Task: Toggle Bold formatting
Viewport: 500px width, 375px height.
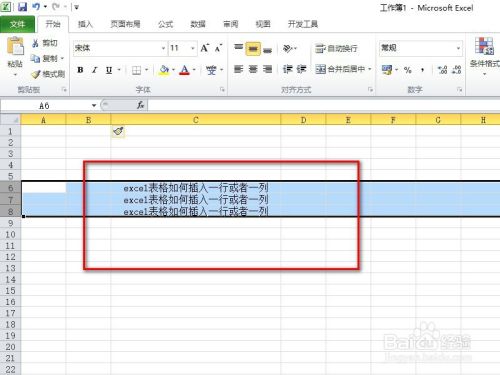Action: pyautogui.click(x=80, y=70)
